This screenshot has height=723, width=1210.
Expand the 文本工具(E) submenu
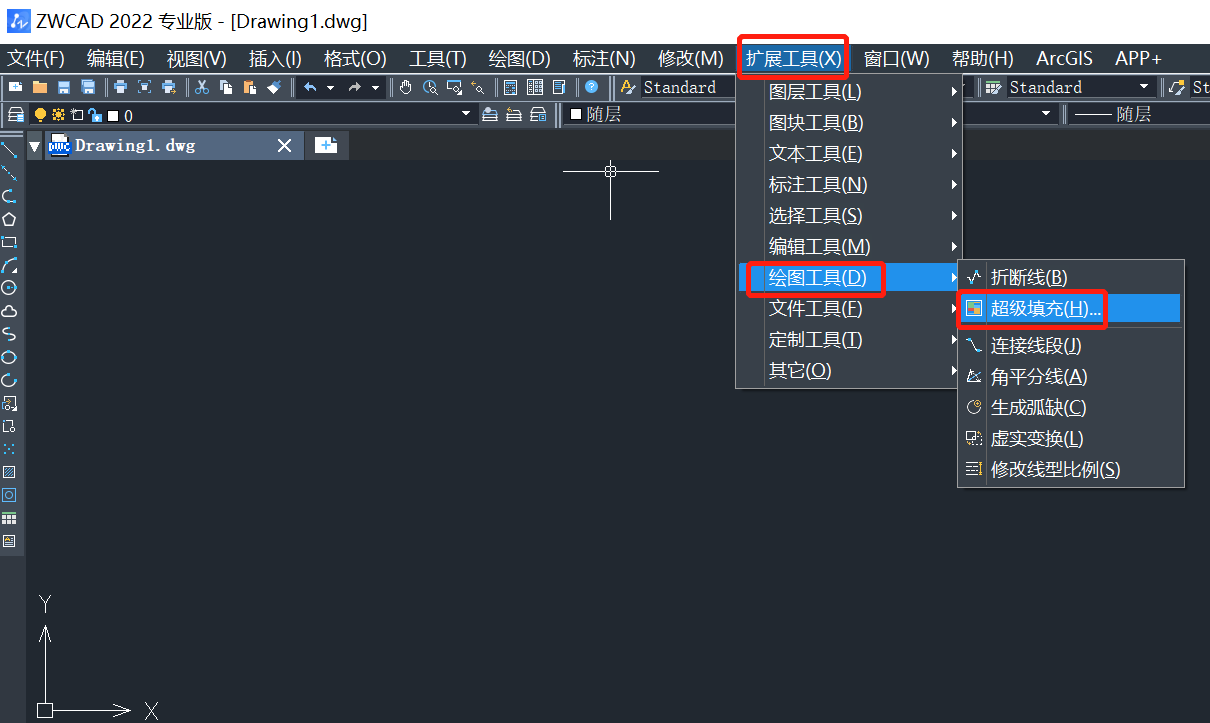(850, 154)
